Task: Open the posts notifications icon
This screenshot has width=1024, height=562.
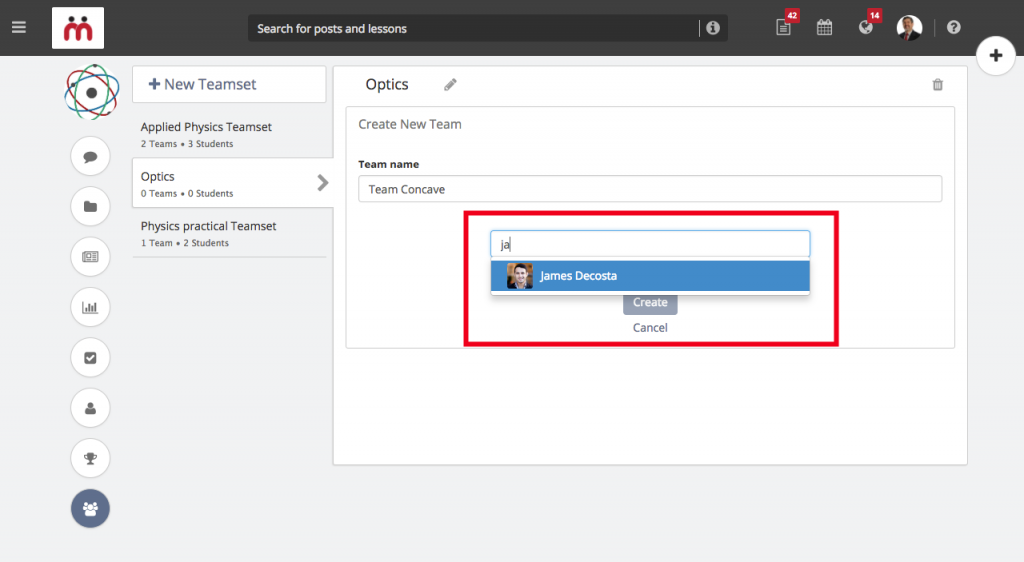Action: click(784, 27)
